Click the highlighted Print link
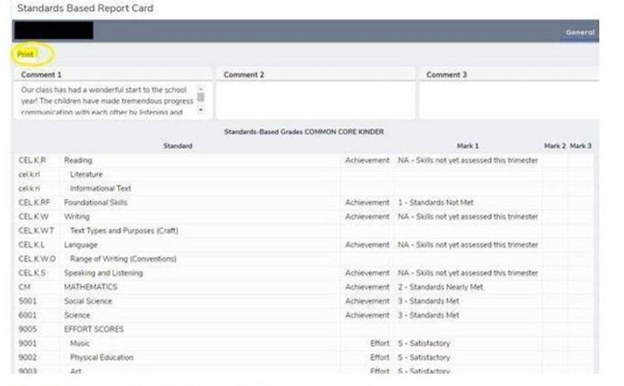The image size is (624, 386). point(25,54)
